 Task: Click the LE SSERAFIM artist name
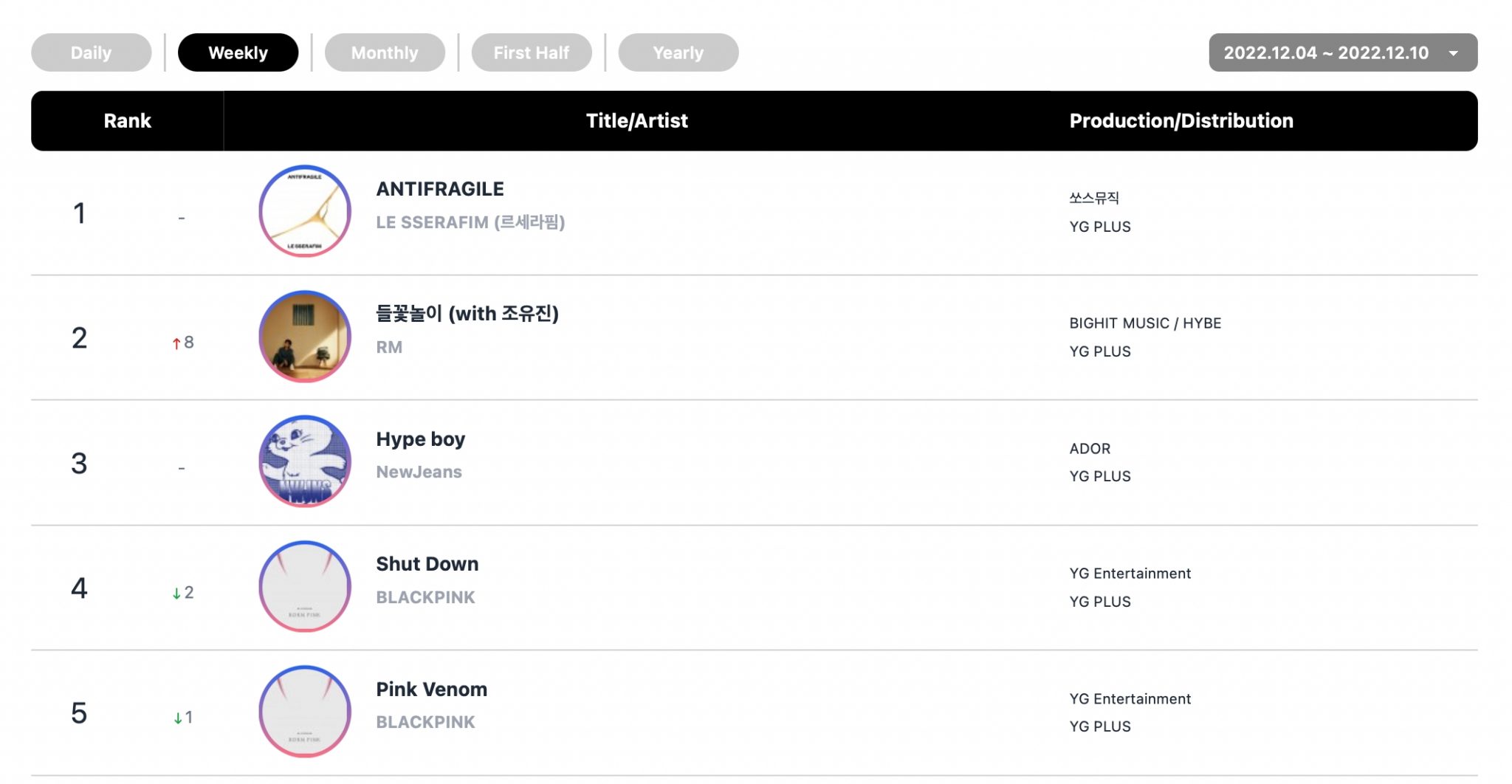(470, 221)
